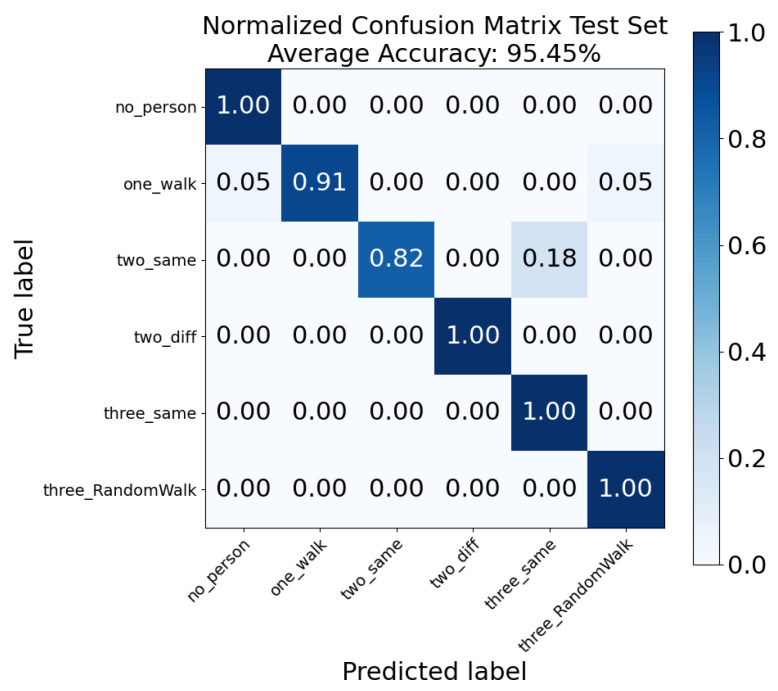Click the colorbar gradient strip
Screen dimensions: 778x691
click(707, 298)
